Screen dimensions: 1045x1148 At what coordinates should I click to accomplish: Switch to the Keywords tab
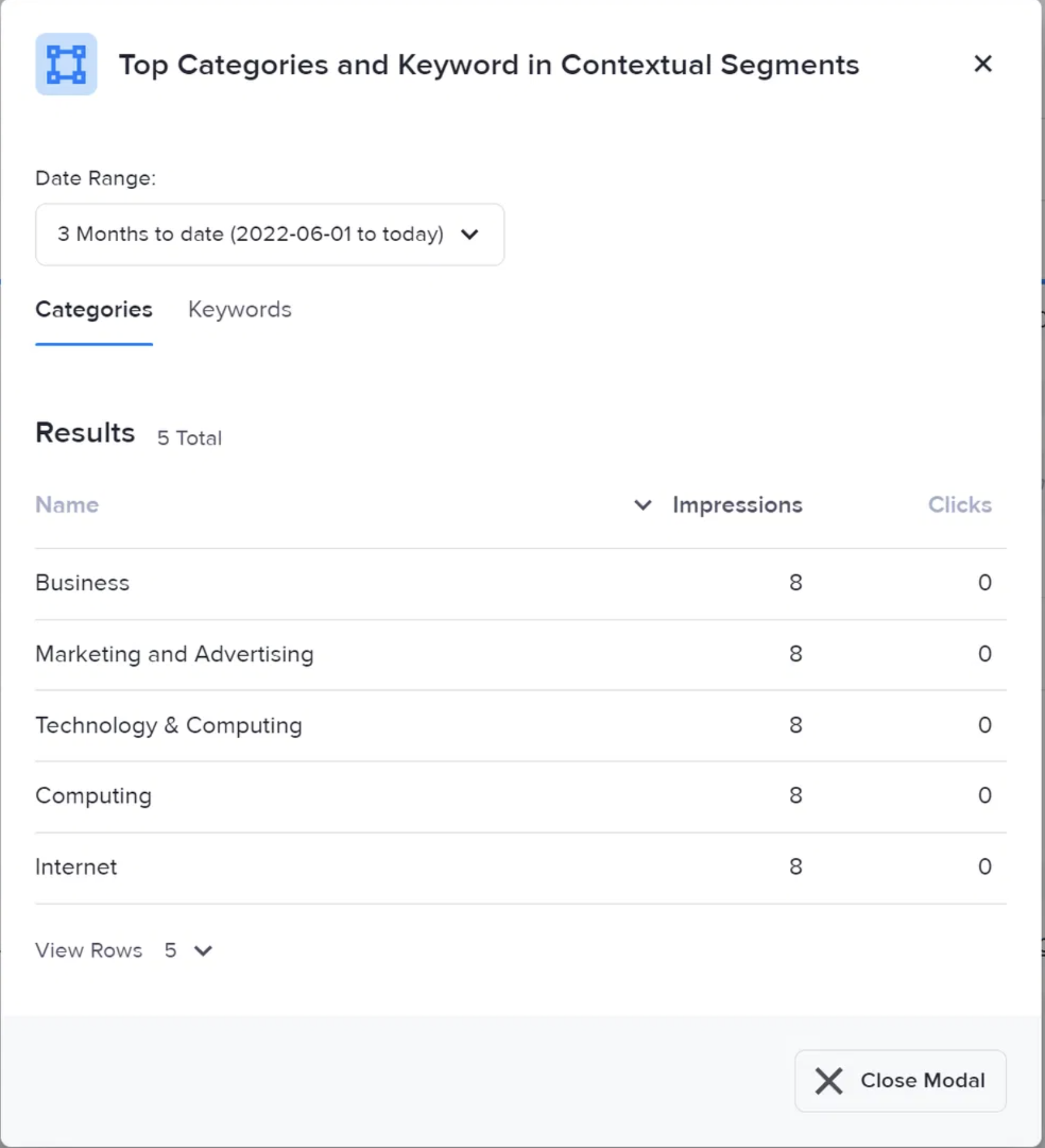point(240,310)
